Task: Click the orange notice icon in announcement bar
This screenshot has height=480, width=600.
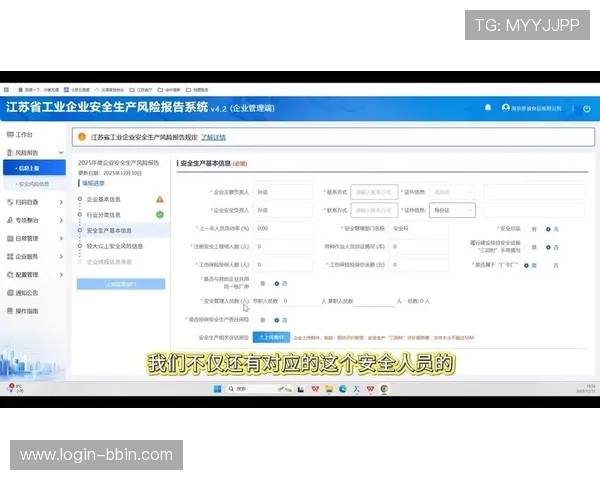Action: 82,137
